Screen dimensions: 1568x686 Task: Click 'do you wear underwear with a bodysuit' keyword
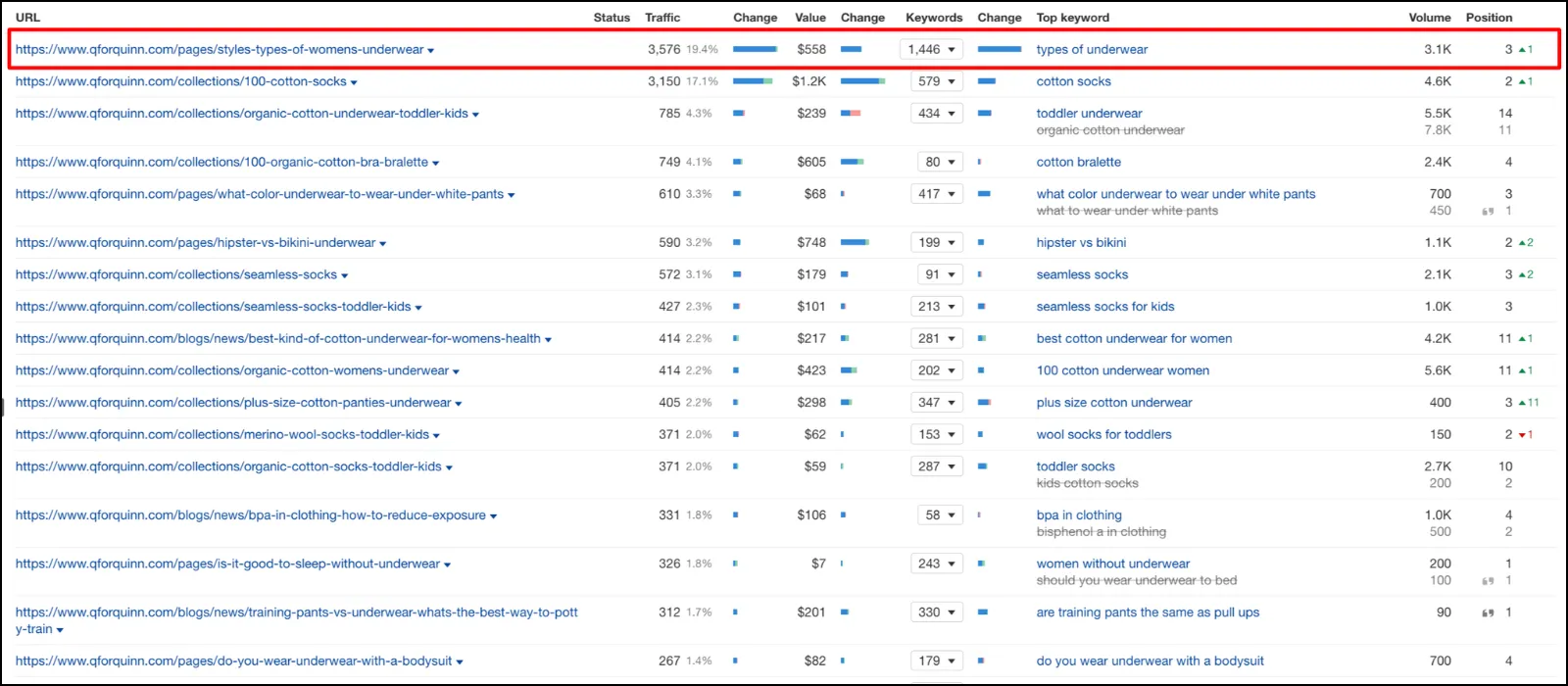pyautogui.click(x=1151, y=661)
